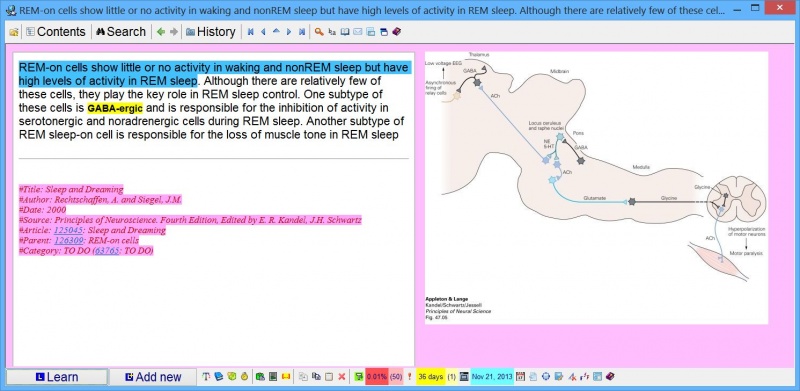Click the small 'F' font icon
800x391 pixels.
[585, 377]
